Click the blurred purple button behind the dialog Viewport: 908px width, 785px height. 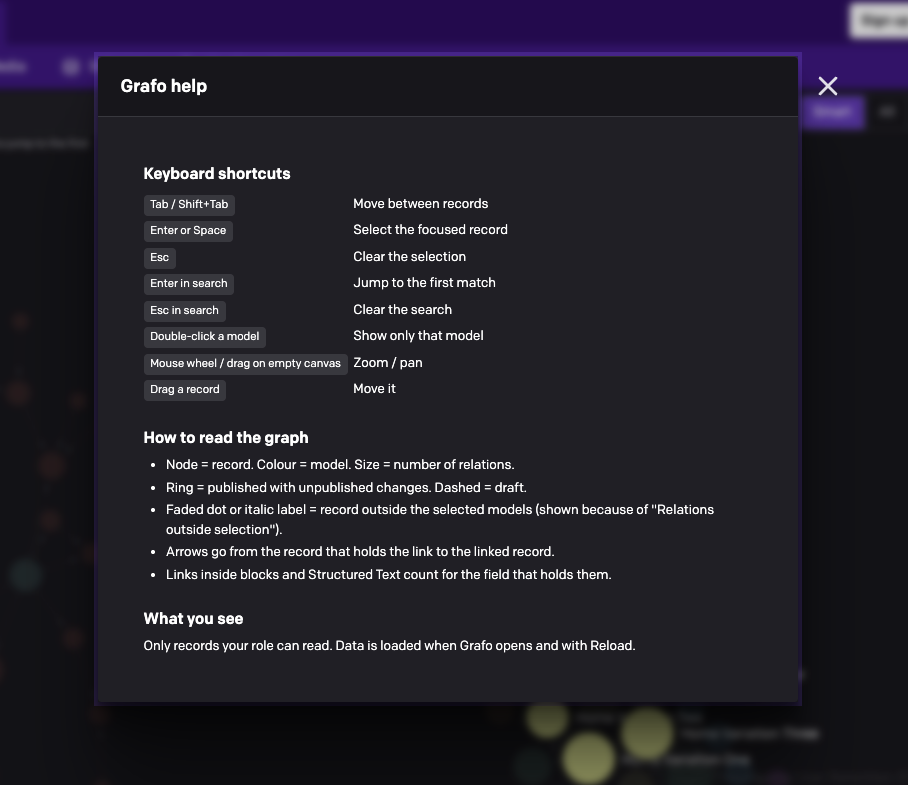coord(832,112)
